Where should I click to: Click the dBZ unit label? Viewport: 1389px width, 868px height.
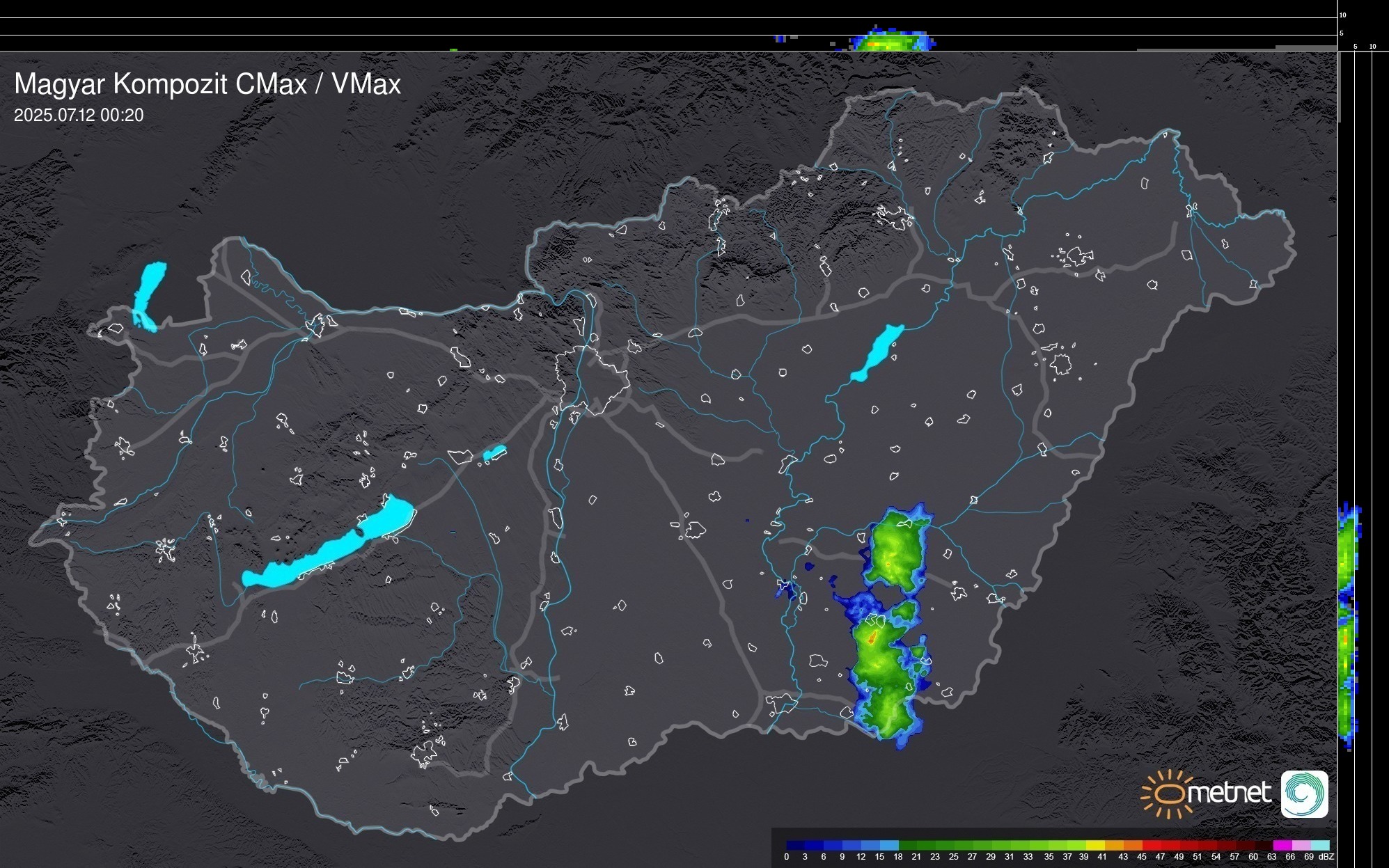pyautogui.click(x=1326, y=857)
